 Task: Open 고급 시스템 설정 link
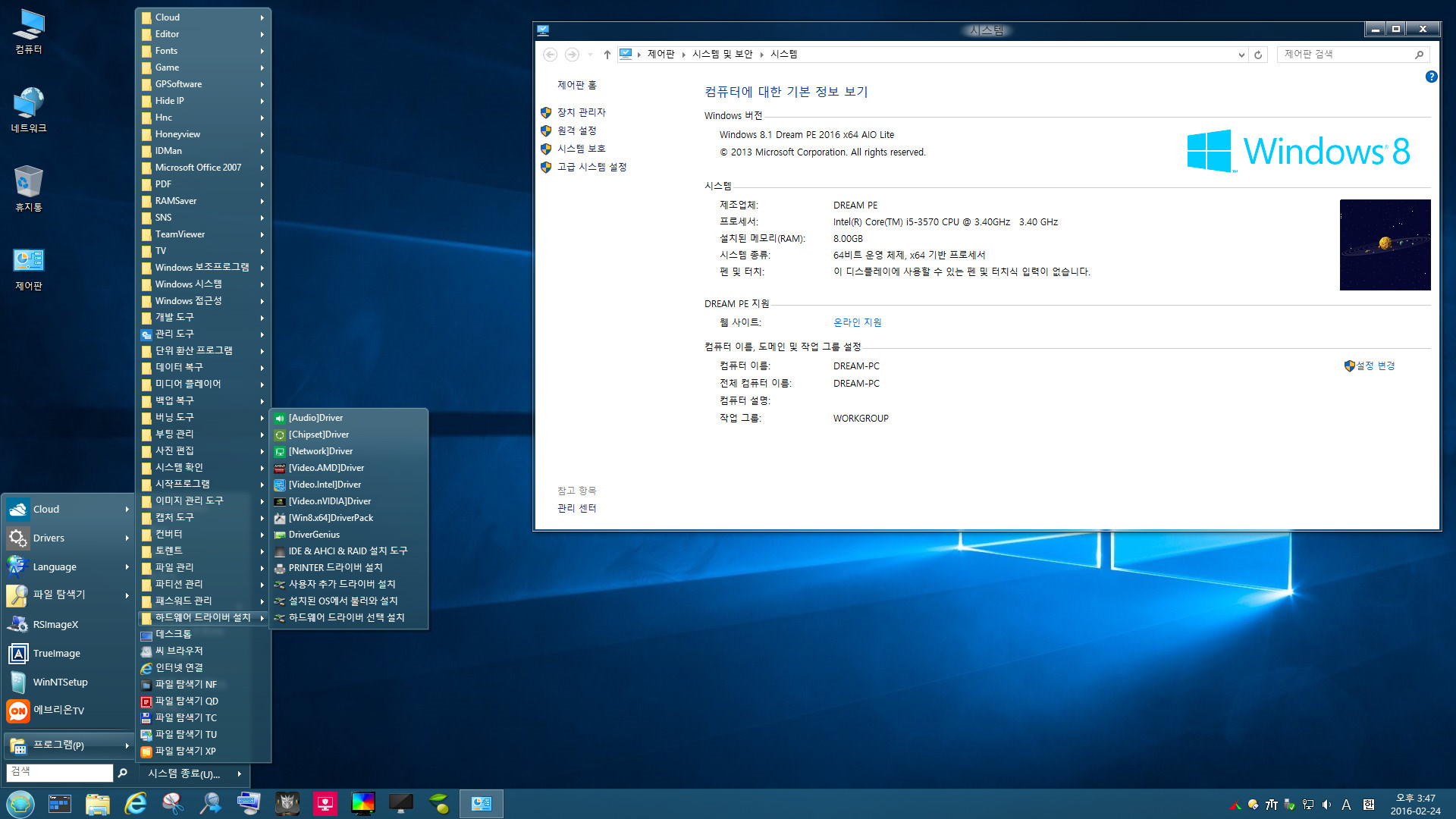click(591, 167)
